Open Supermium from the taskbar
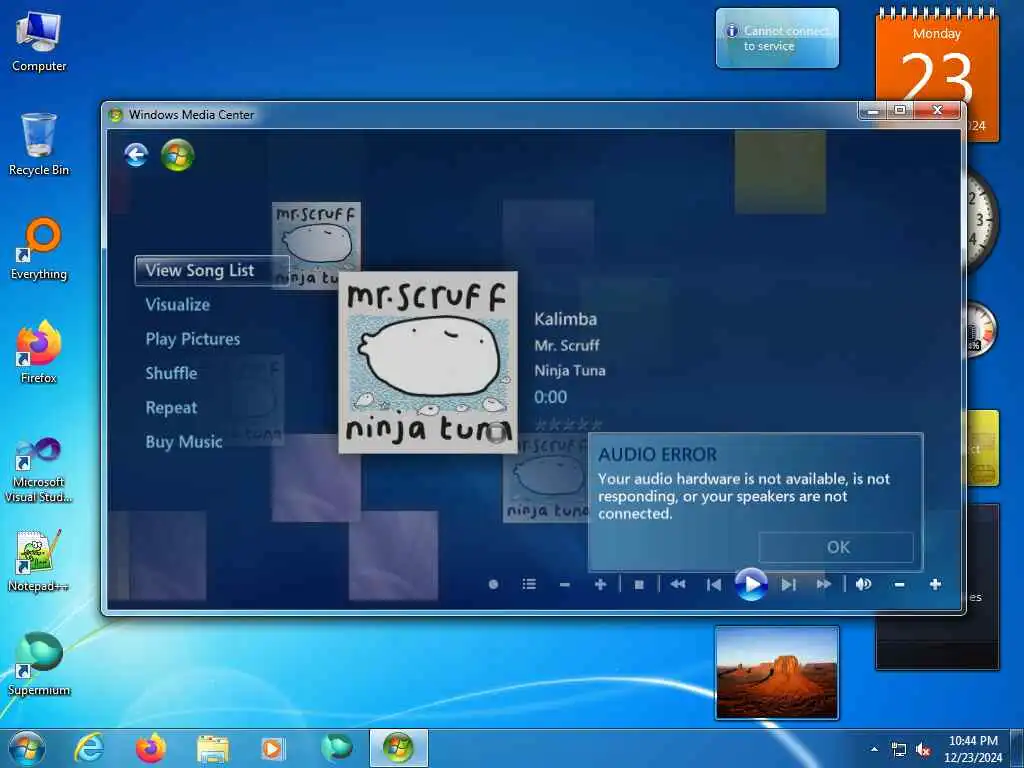 pos(336,748)
